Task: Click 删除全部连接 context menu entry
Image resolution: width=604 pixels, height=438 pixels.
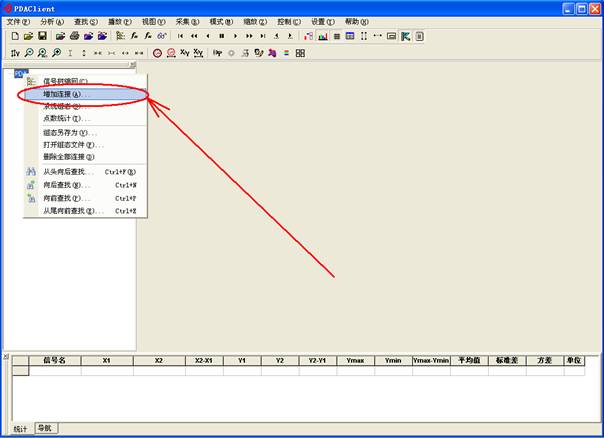Action: 69,156
